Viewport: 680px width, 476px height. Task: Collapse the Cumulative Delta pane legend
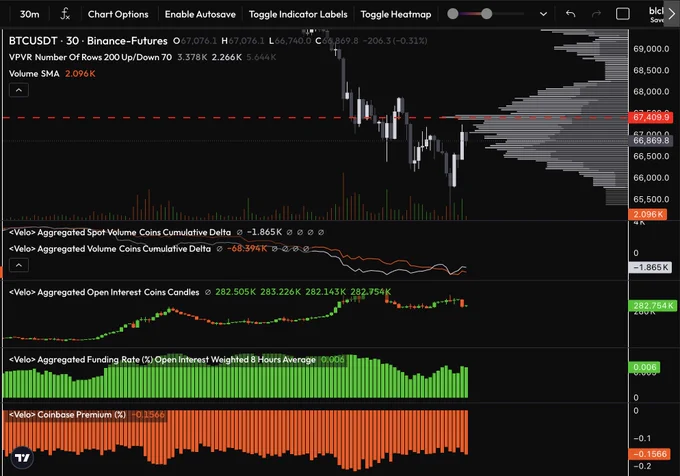(19, 265)
